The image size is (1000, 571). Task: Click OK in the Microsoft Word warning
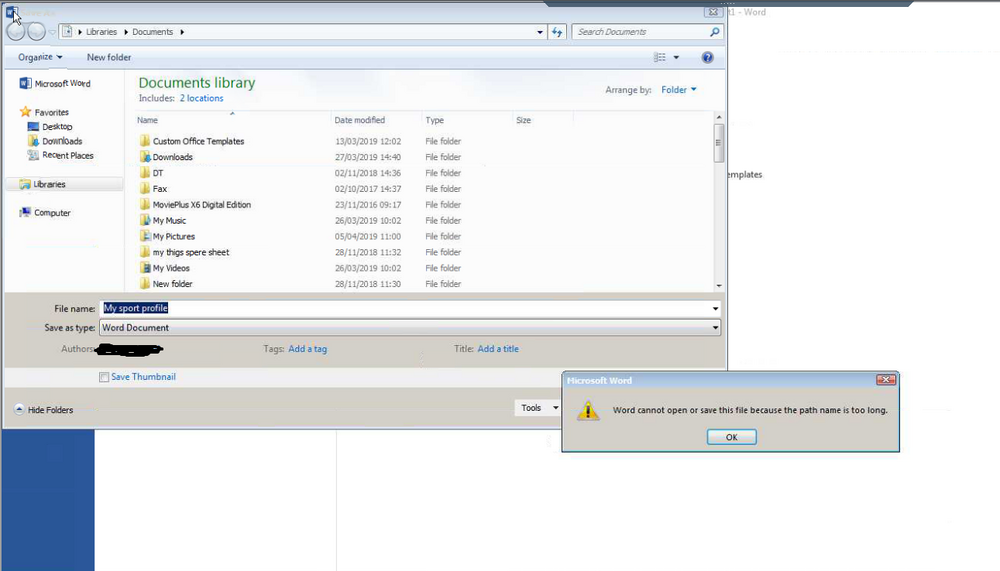(732, 437)
